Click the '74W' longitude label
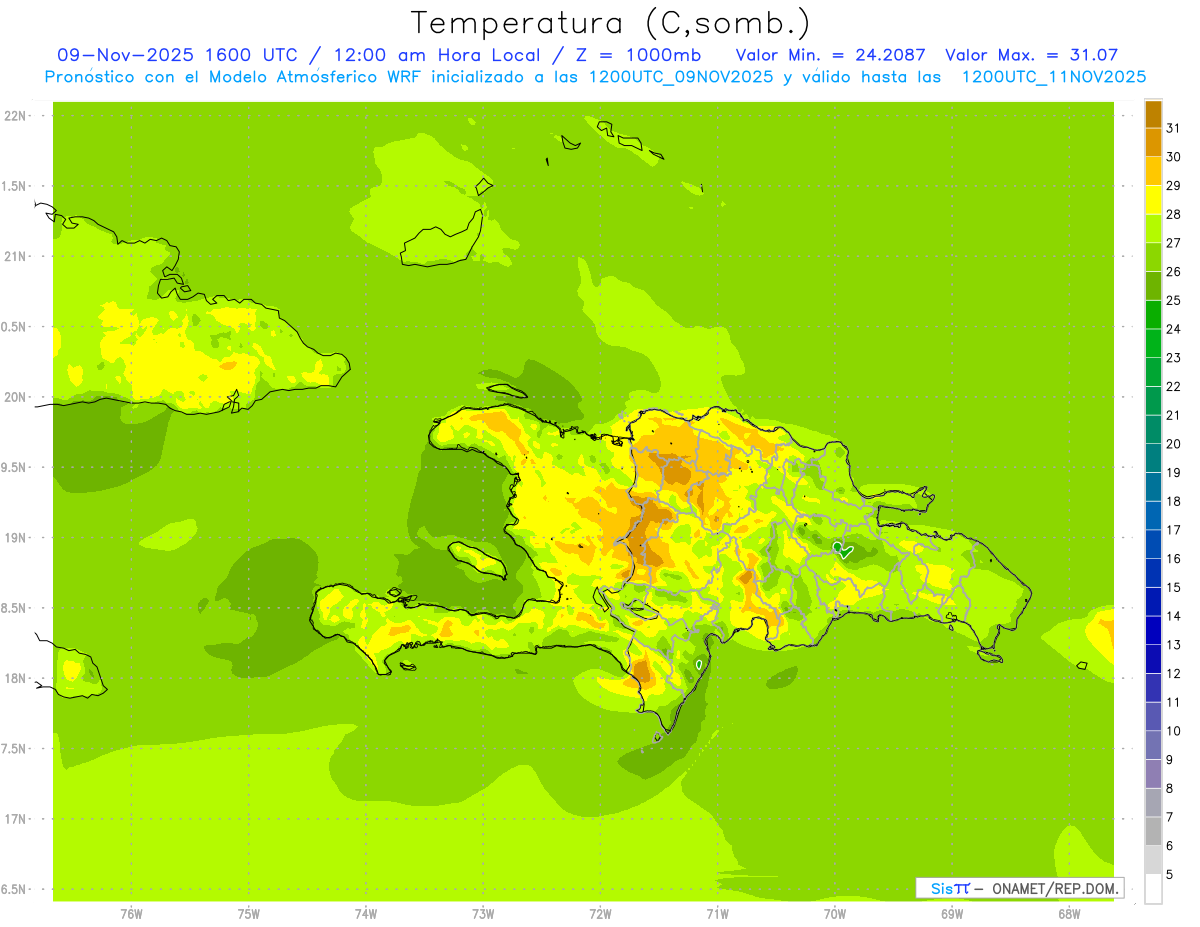The image size is (1200, 927). click(x=365, y=913)
